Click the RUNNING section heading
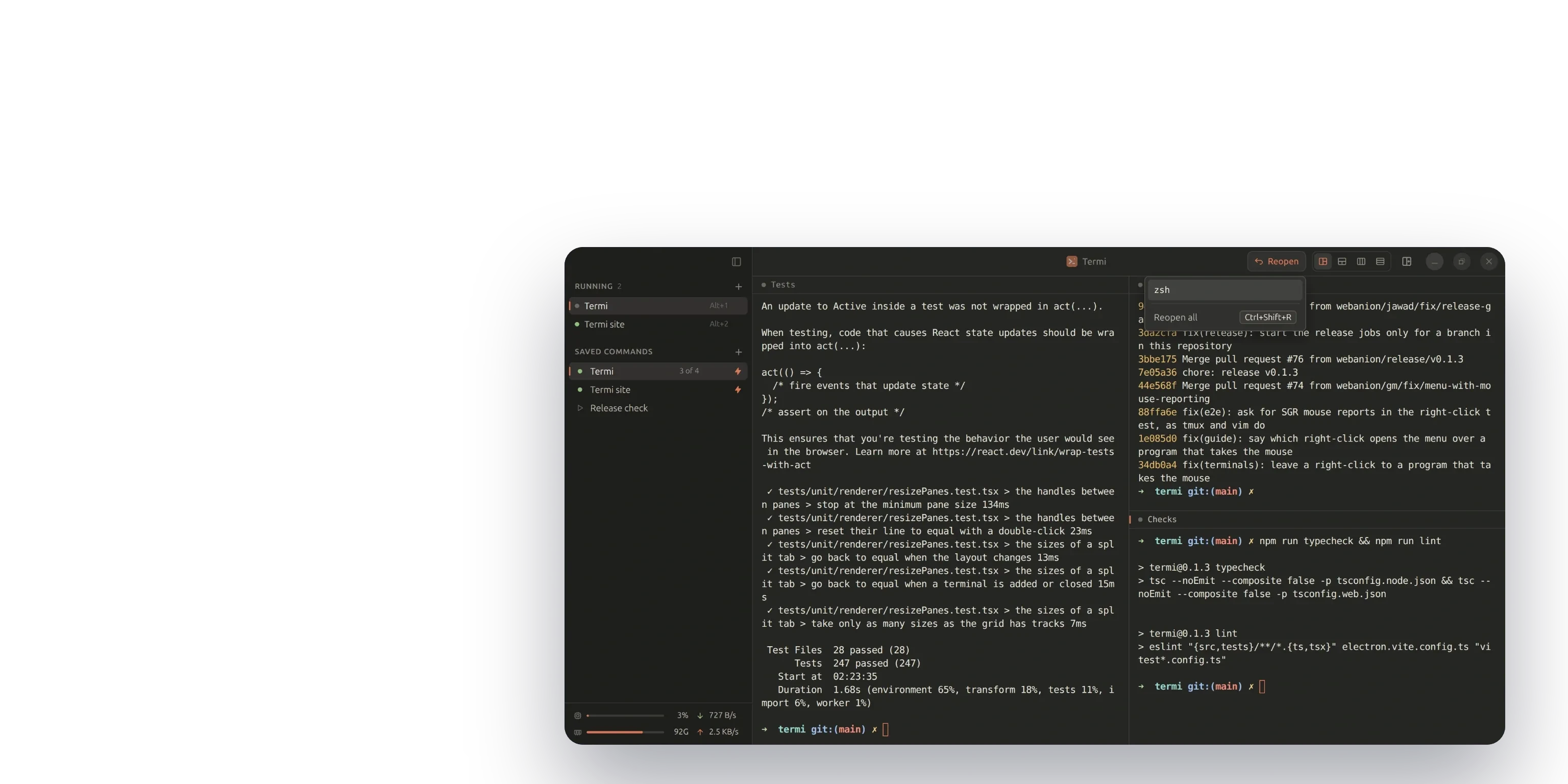This screenshot has height=784, width=1568. (x=594, y=287)
